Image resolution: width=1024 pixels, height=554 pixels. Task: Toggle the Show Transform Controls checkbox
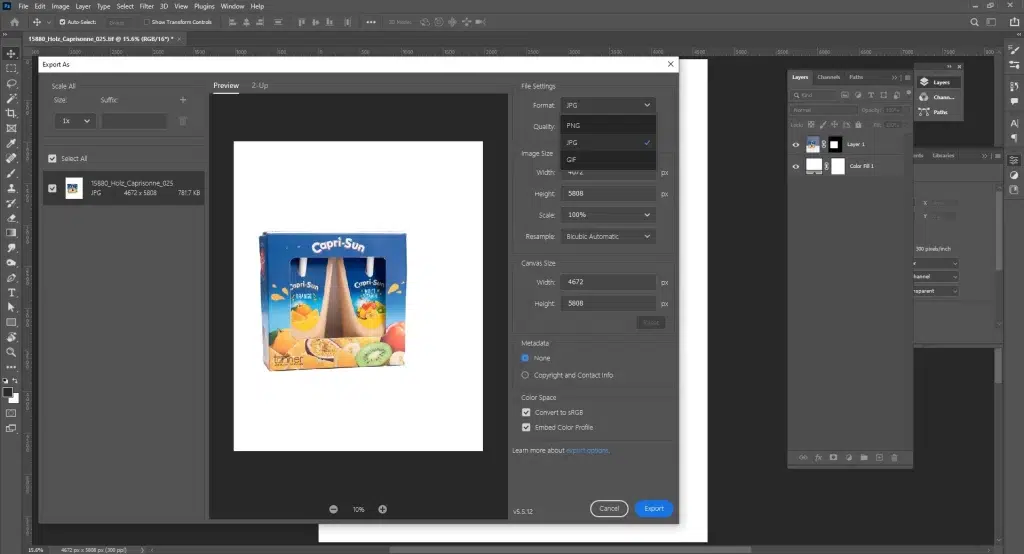(x=147, y=22)
